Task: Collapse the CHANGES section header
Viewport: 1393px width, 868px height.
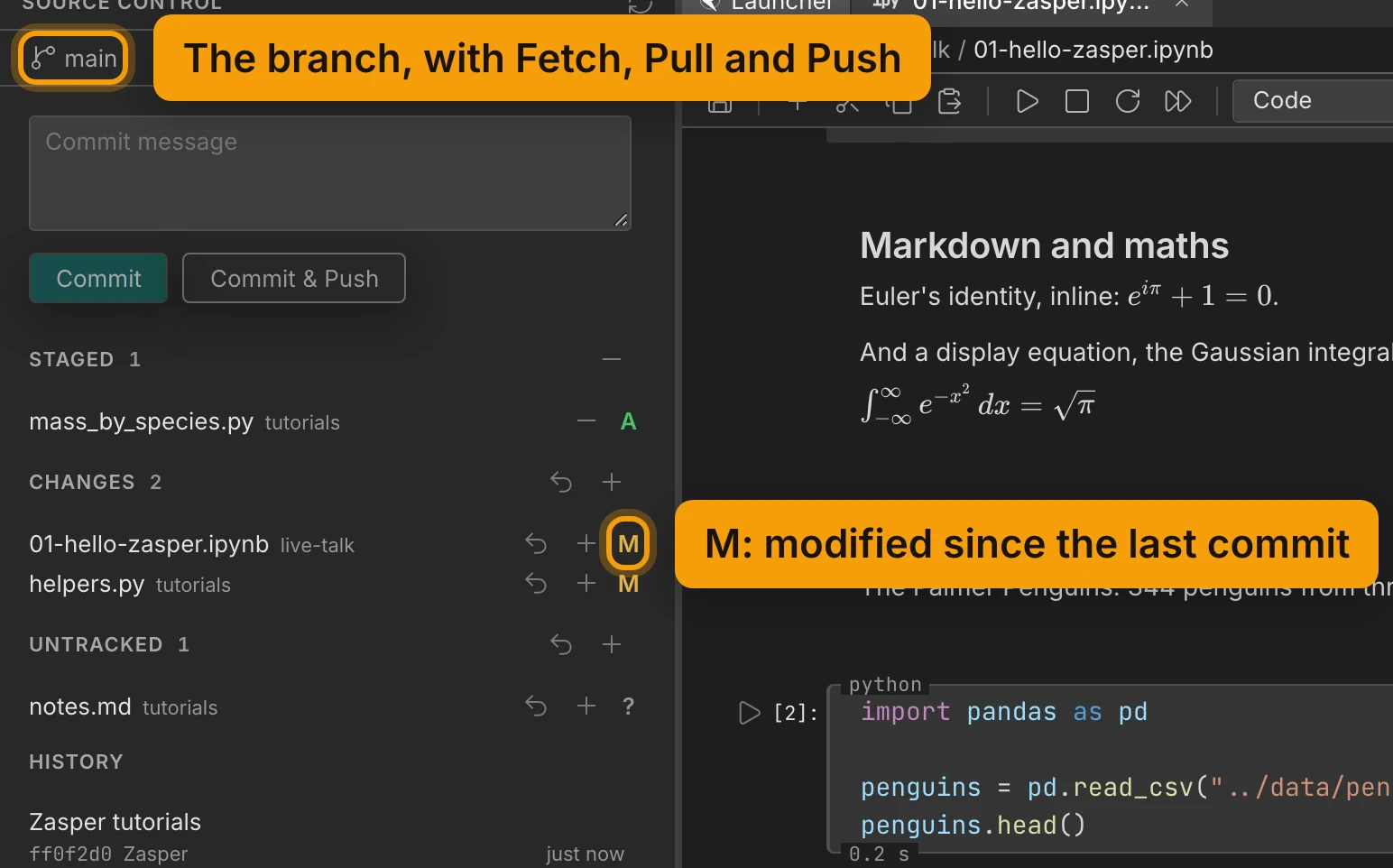Action: (96, 482)
